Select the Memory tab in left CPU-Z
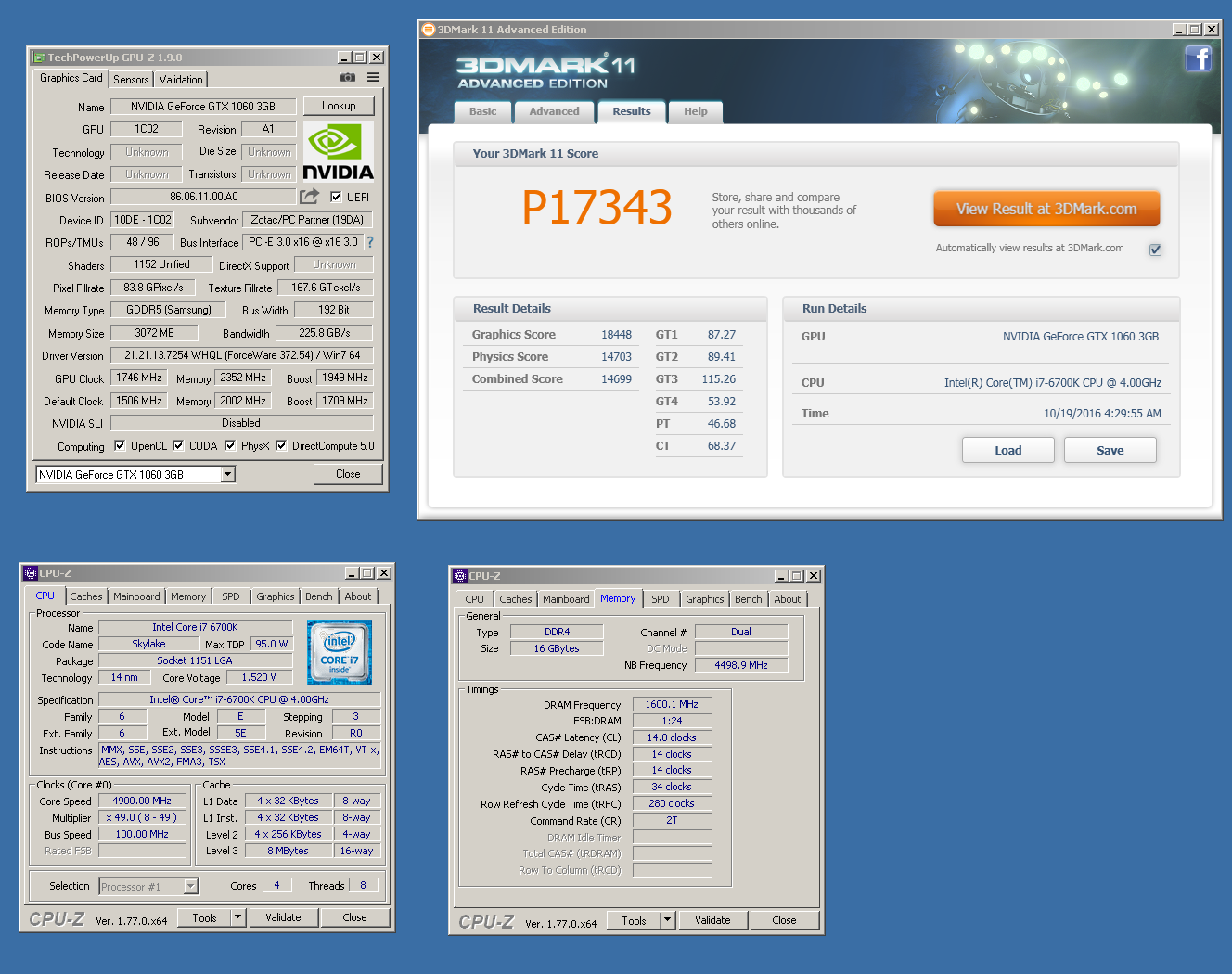Image resolution: width=1232 pixels, height=974 pixels. point(188,596)
